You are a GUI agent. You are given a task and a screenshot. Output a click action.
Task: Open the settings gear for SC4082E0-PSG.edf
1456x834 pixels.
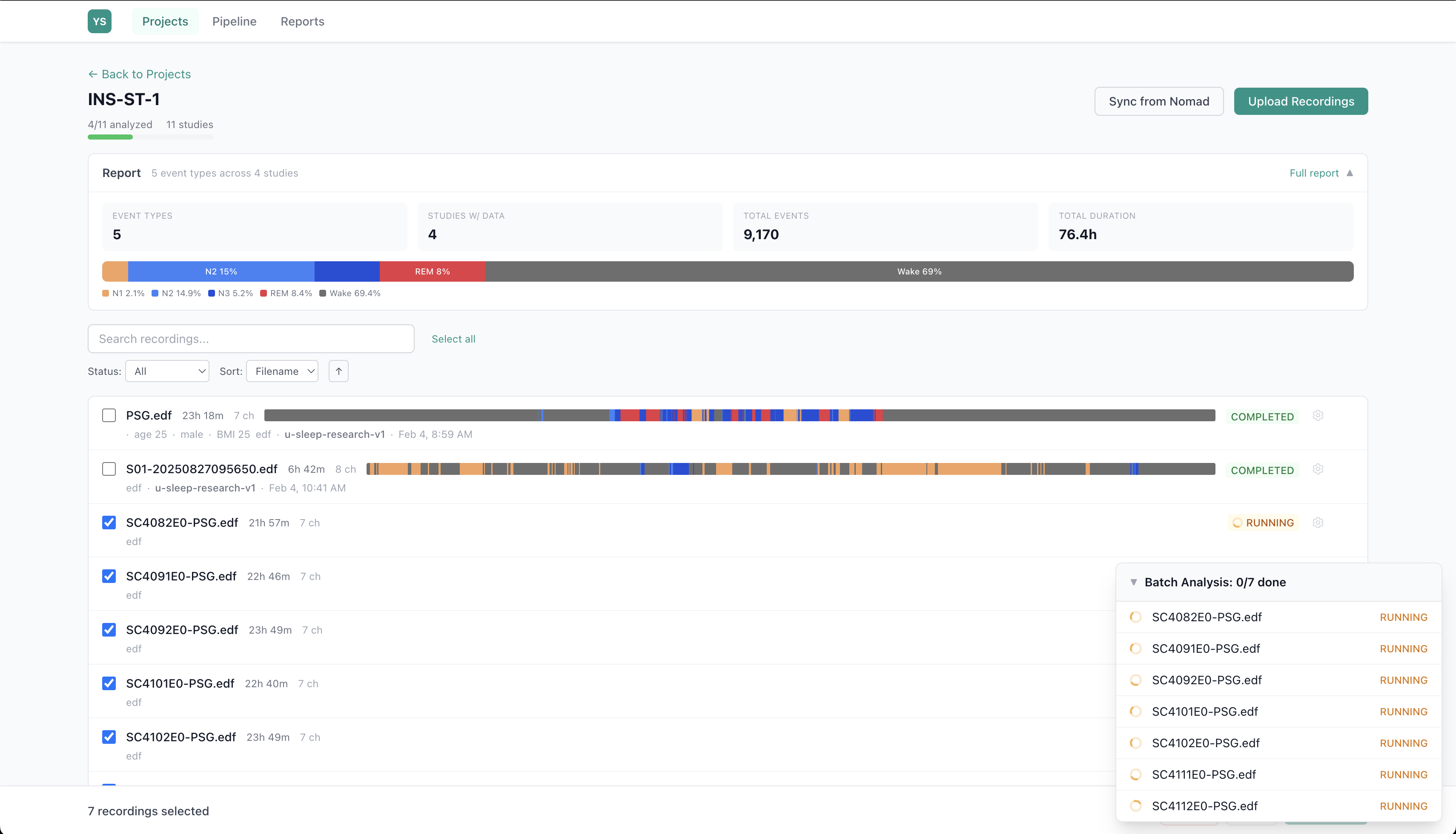pos(1318,523)
